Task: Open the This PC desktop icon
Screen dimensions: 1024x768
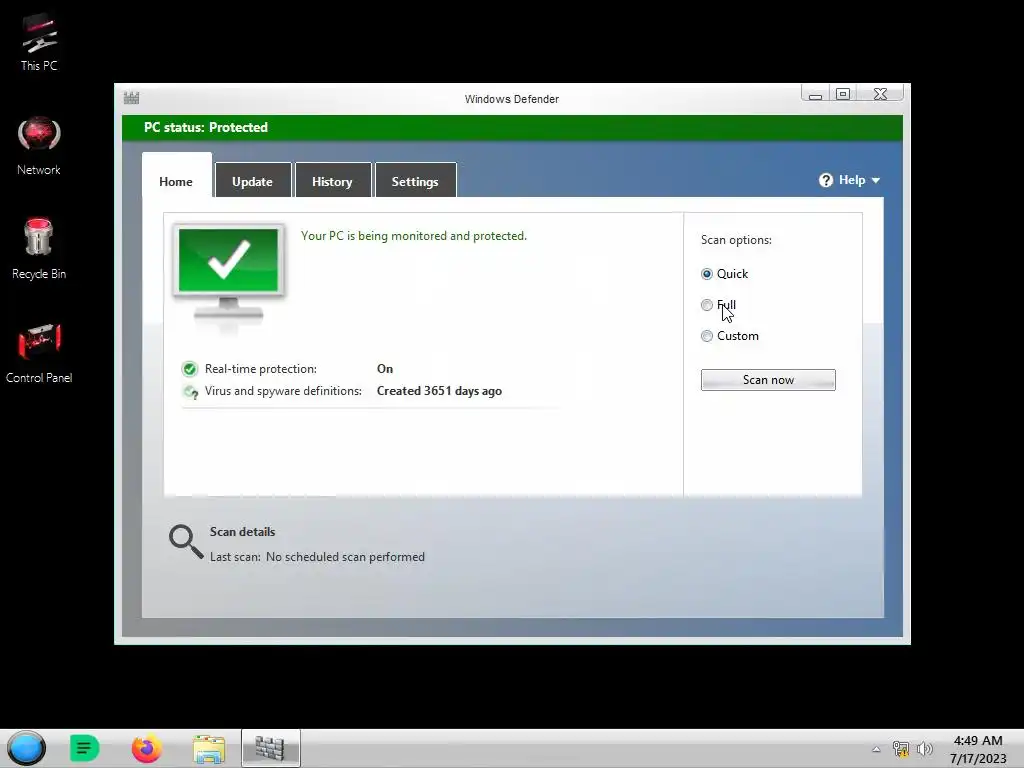Action: [x=39, y=40]
